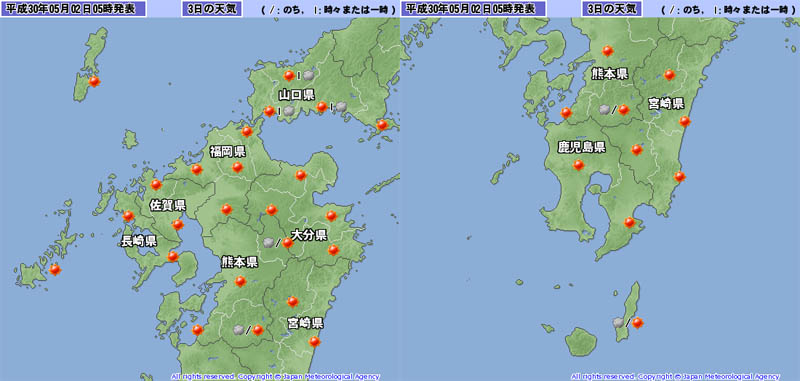Click cloud icon left of 大分県 label
Screen dimensions: 800x381
(x=268, y=243)
